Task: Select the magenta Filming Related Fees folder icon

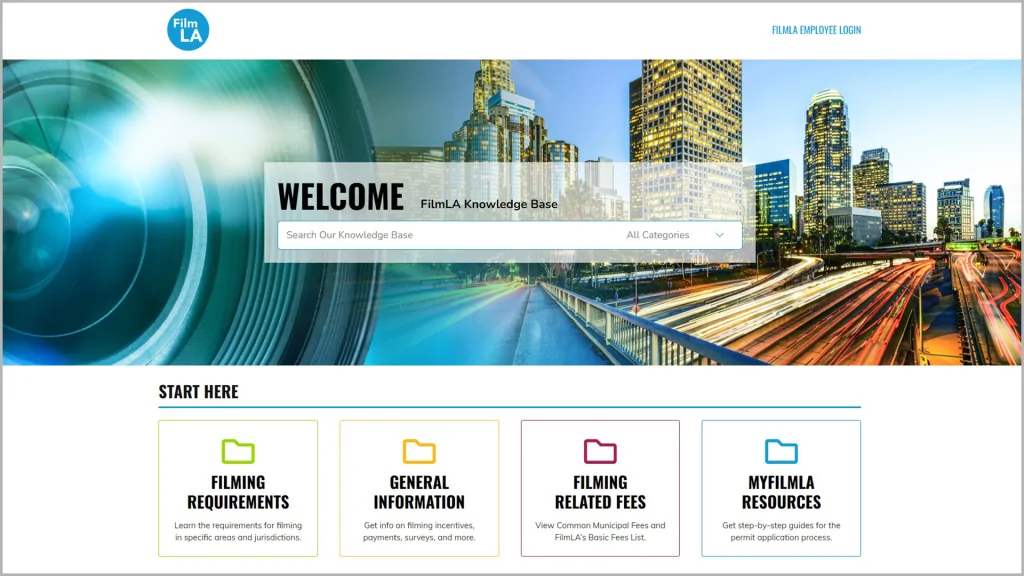Action: coord(599,452)
